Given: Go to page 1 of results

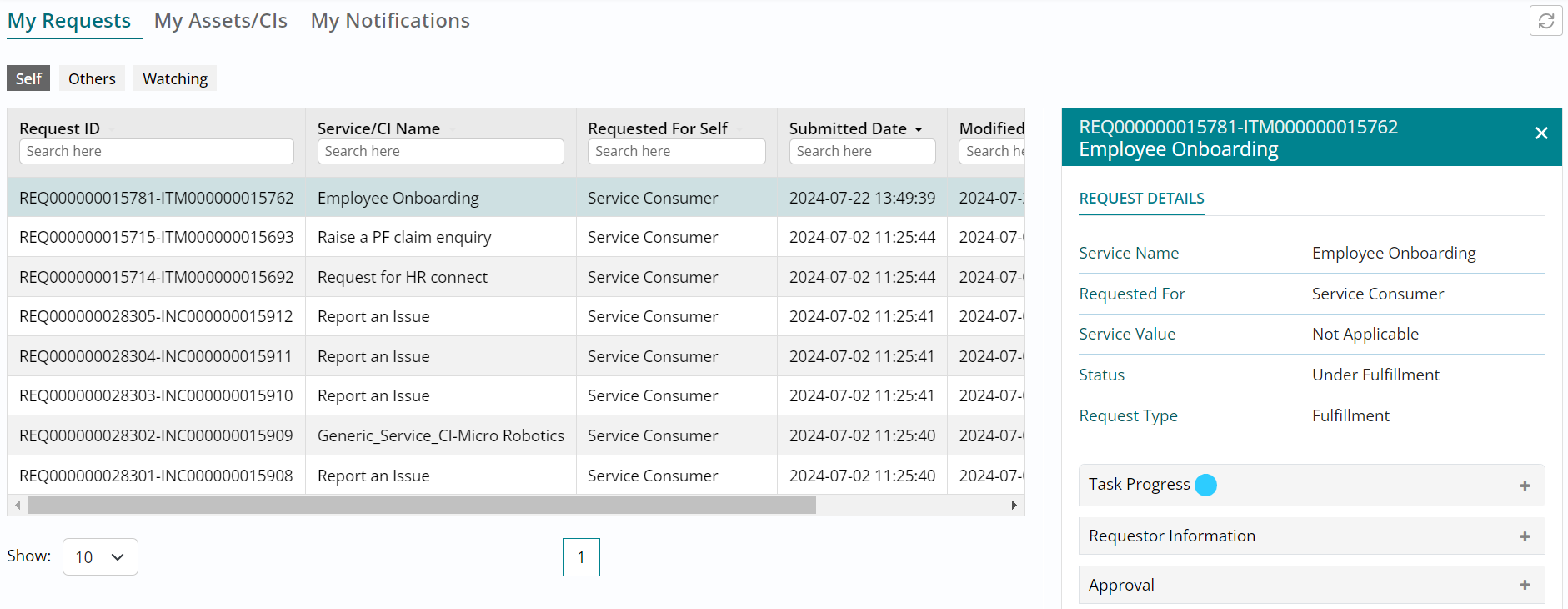Looking at the screenshot, I should [x=581, y=557].
